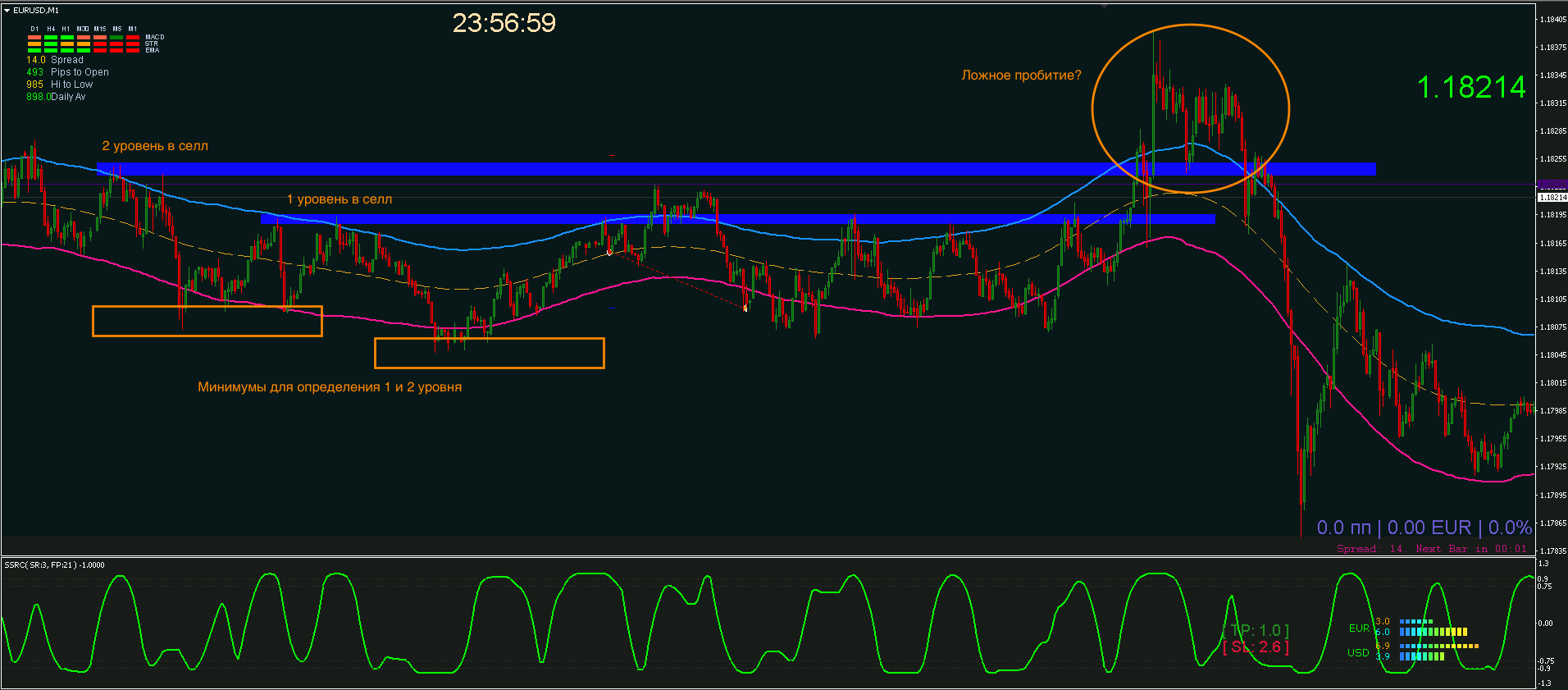Select the purple horizontal price line
The width and height of the screenshot is (1568, 690).
768,185
